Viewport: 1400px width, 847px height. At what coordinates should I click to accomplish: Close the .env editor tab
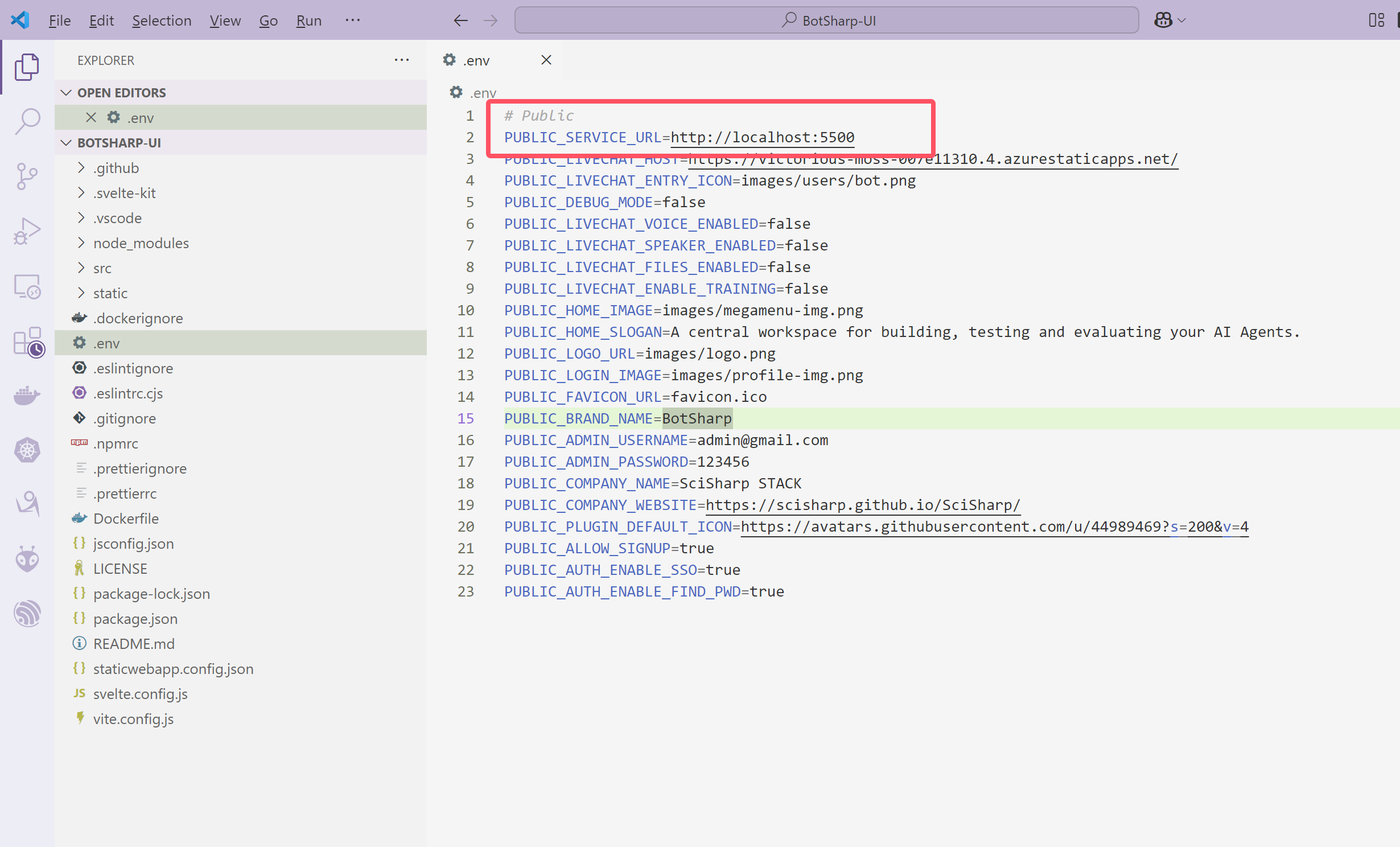(x=546, y=60)
